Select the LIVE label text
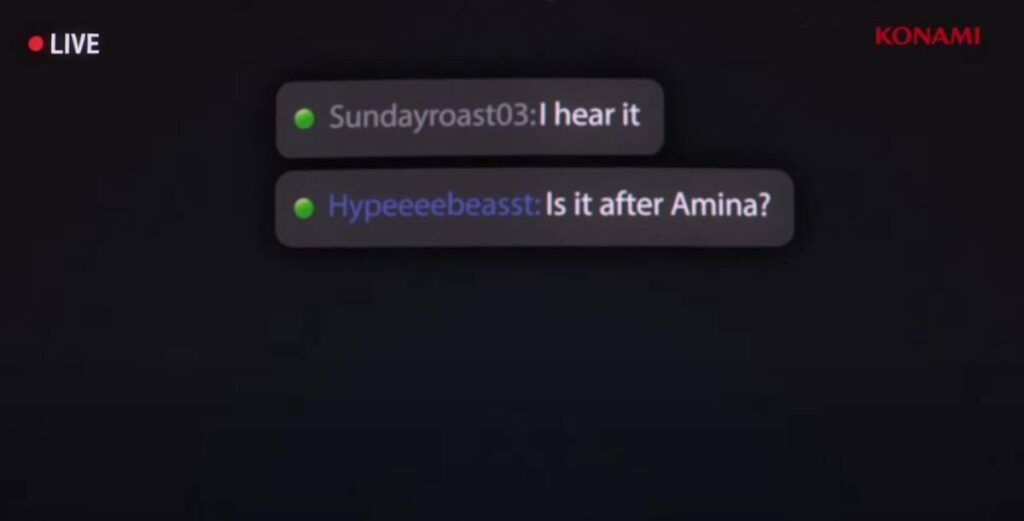The height and width of the screenshot is (521, 1024). tap(74, 44)
